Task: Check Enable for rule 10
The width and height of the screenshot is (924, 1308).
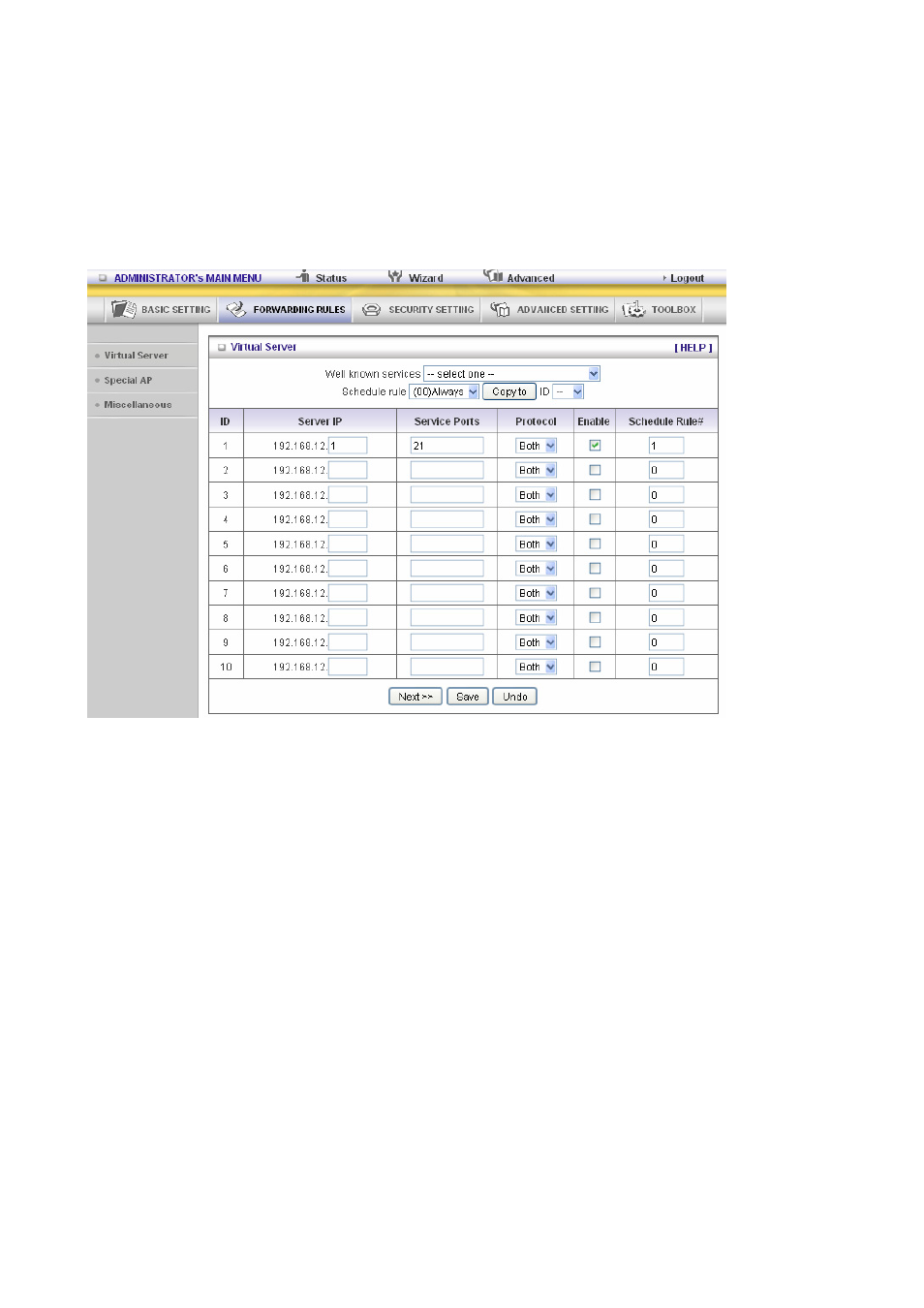Action: (595, 667)
